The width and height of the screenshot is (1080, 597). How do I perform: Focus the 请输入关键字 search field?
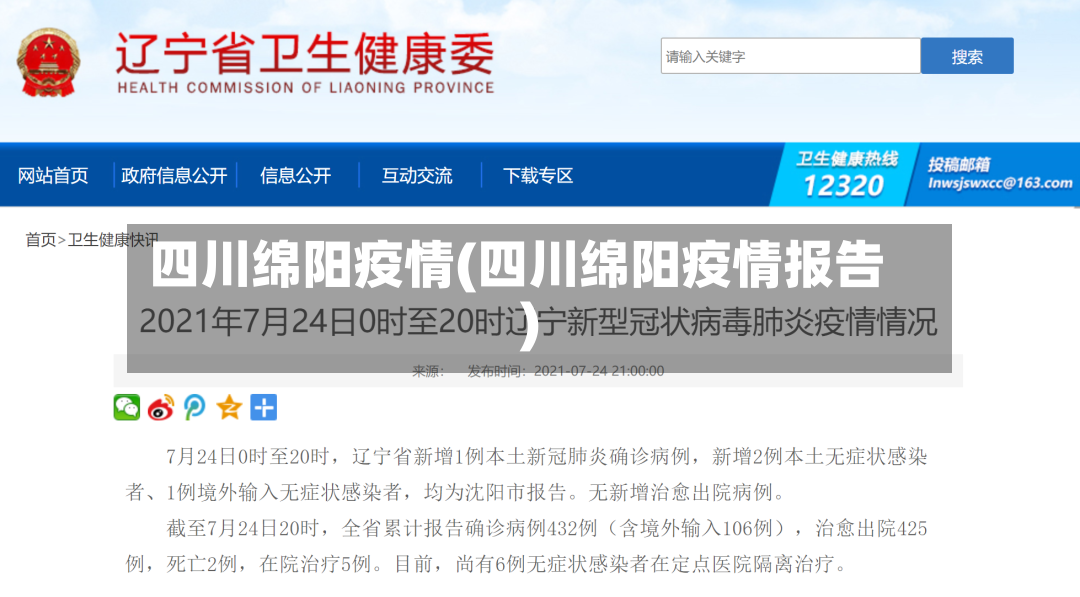pos(790,56)
